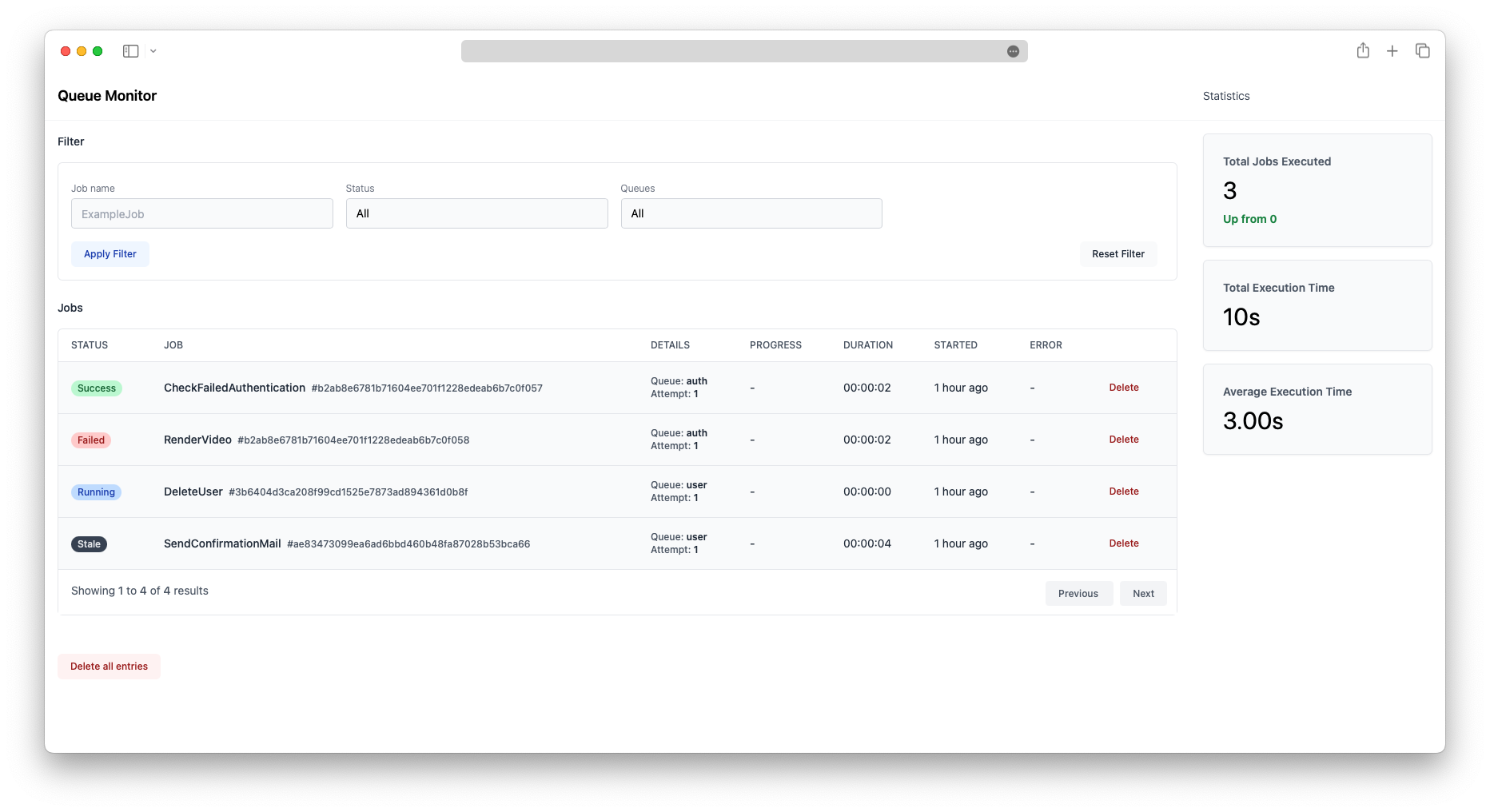
Task: Delete the CheckFailedAuthentication job
Action: pos(1124,388)
